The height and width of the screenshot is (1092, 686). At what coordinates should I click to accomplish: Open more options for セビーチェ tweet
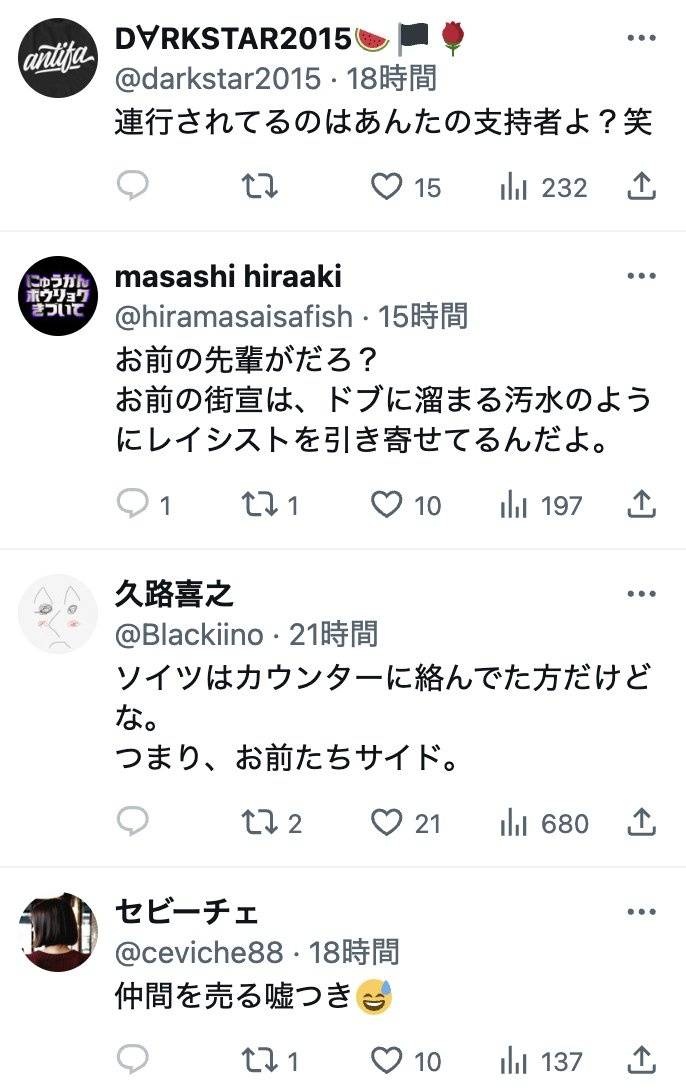click(641, 912)
